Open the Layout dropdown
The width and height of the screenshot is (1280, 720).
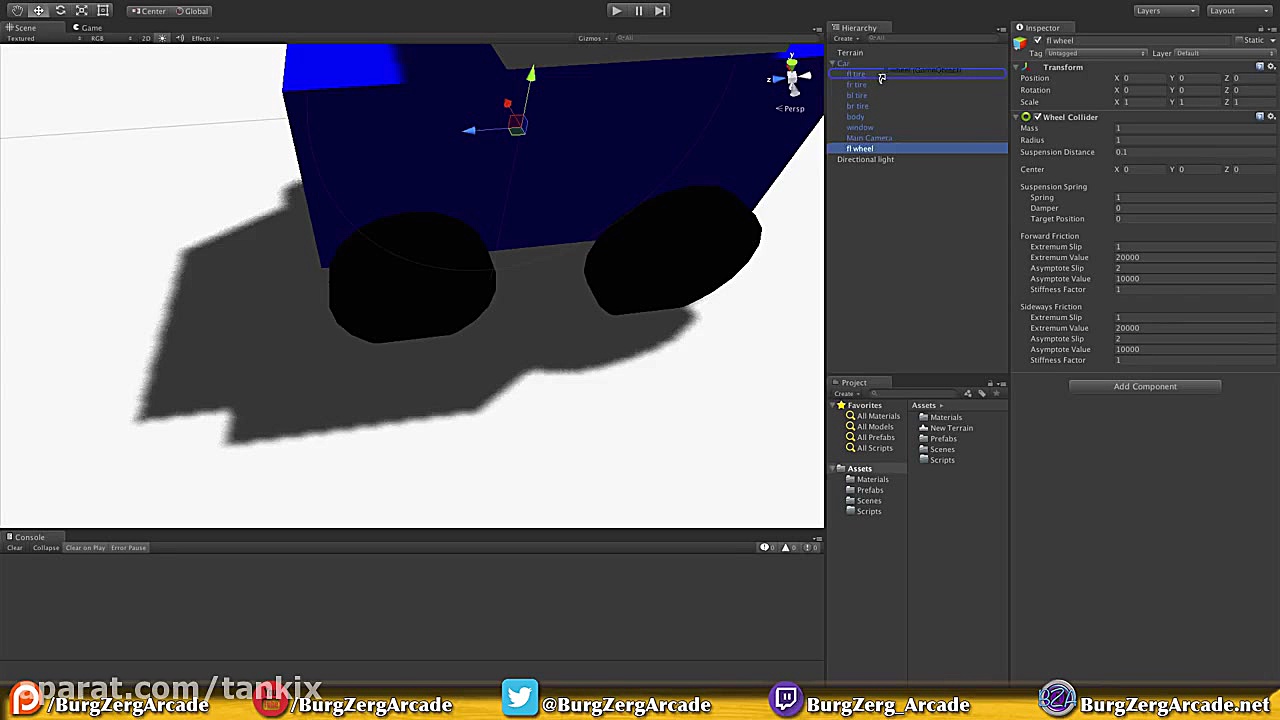1238,11
